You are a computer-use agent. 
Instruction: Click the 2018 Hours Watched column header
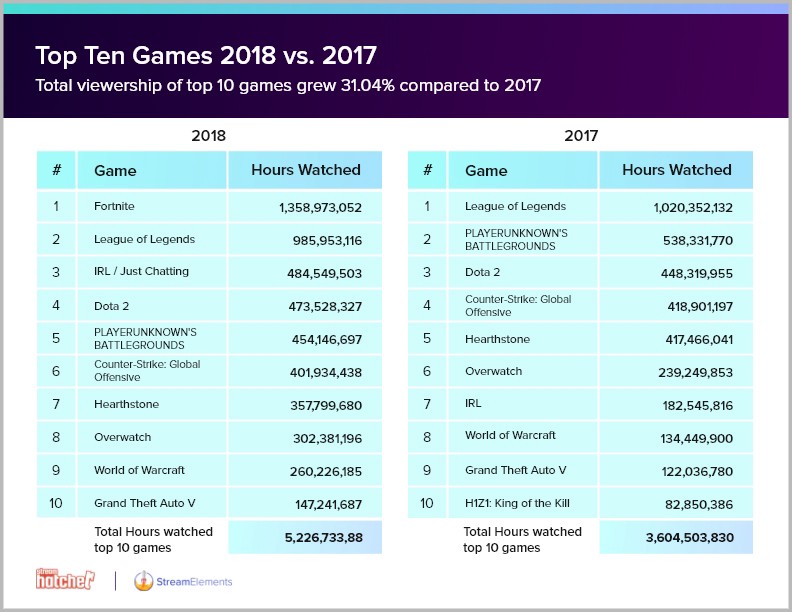[304, 170]
